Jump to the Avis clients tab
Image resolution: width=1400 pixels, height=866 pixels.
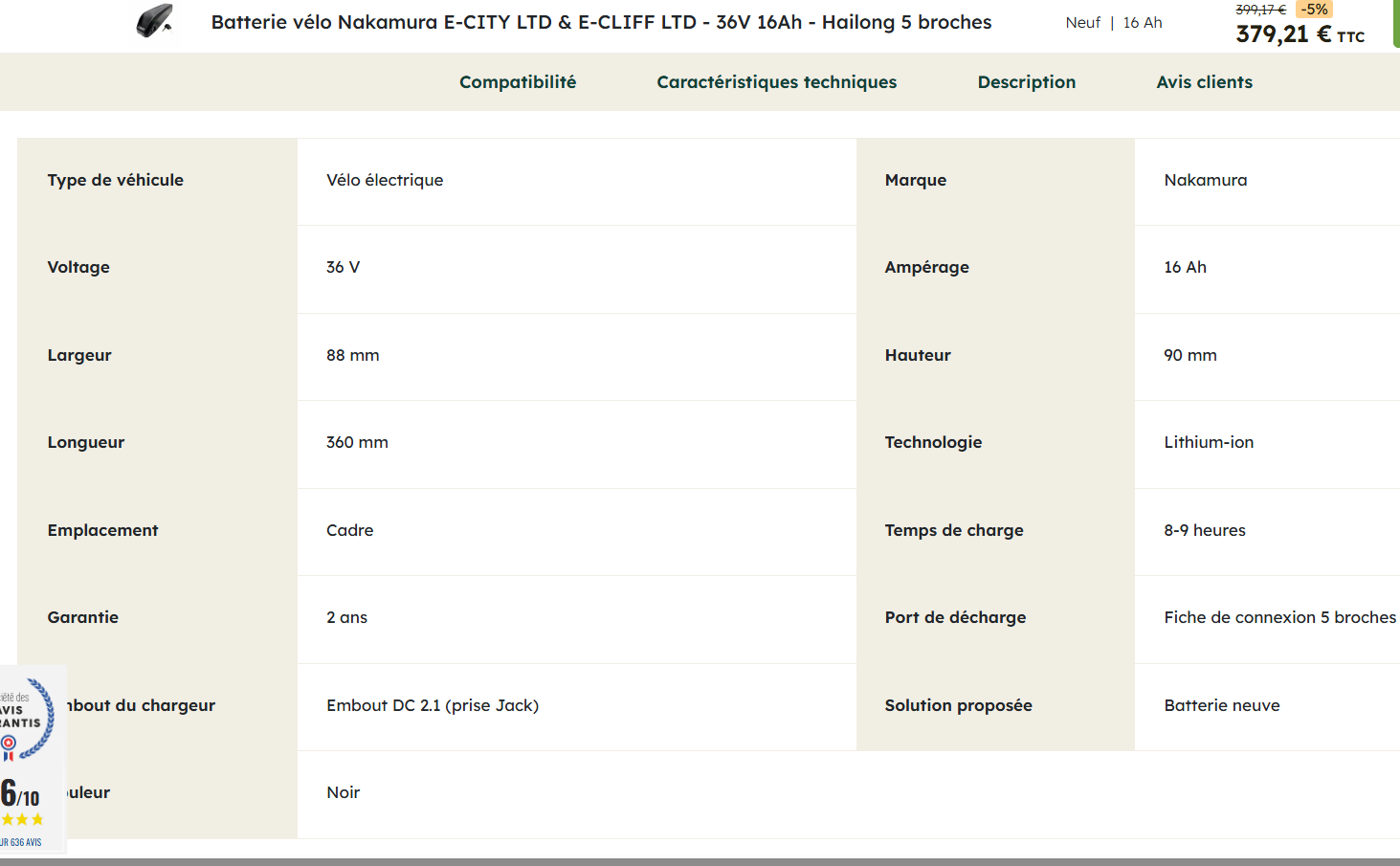(x=1205, y=82)
